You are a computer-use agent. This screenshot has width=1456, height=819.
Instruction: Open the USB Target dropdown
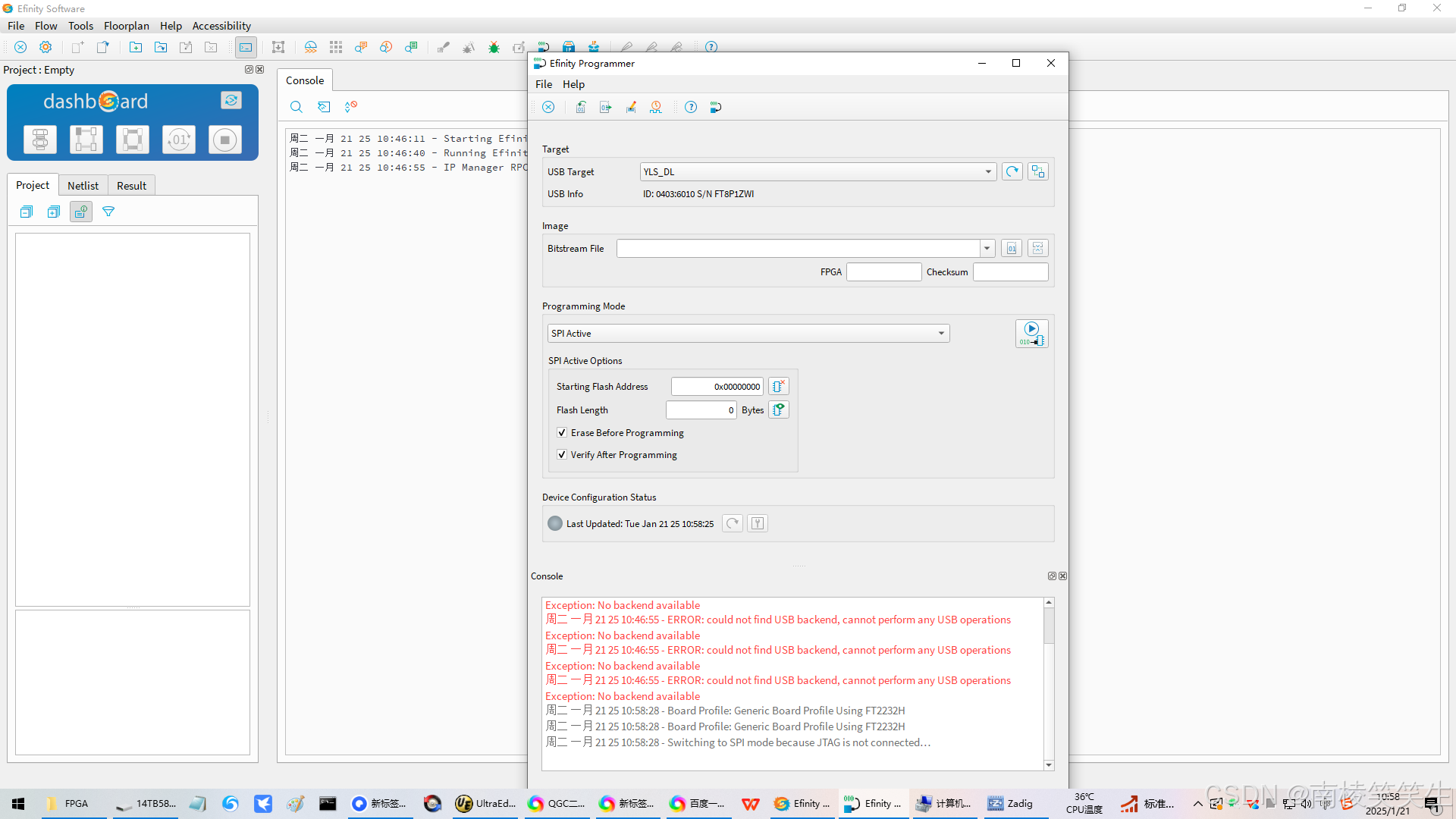pos(988,171)
